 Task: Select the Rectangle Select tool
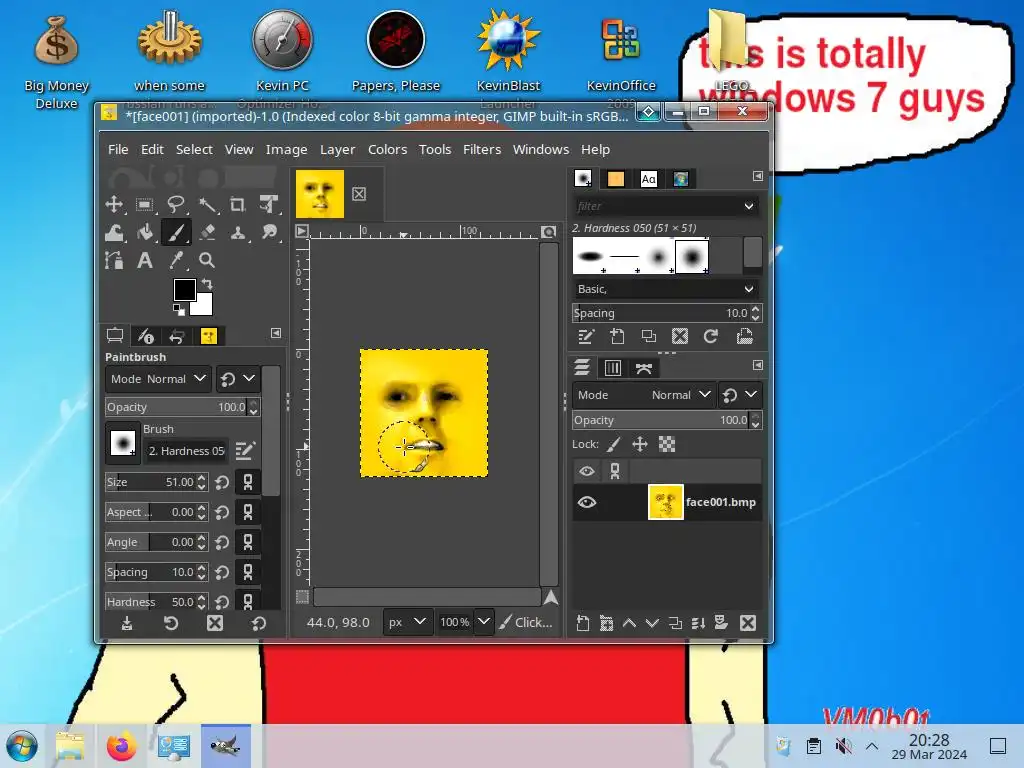[145, 204]
